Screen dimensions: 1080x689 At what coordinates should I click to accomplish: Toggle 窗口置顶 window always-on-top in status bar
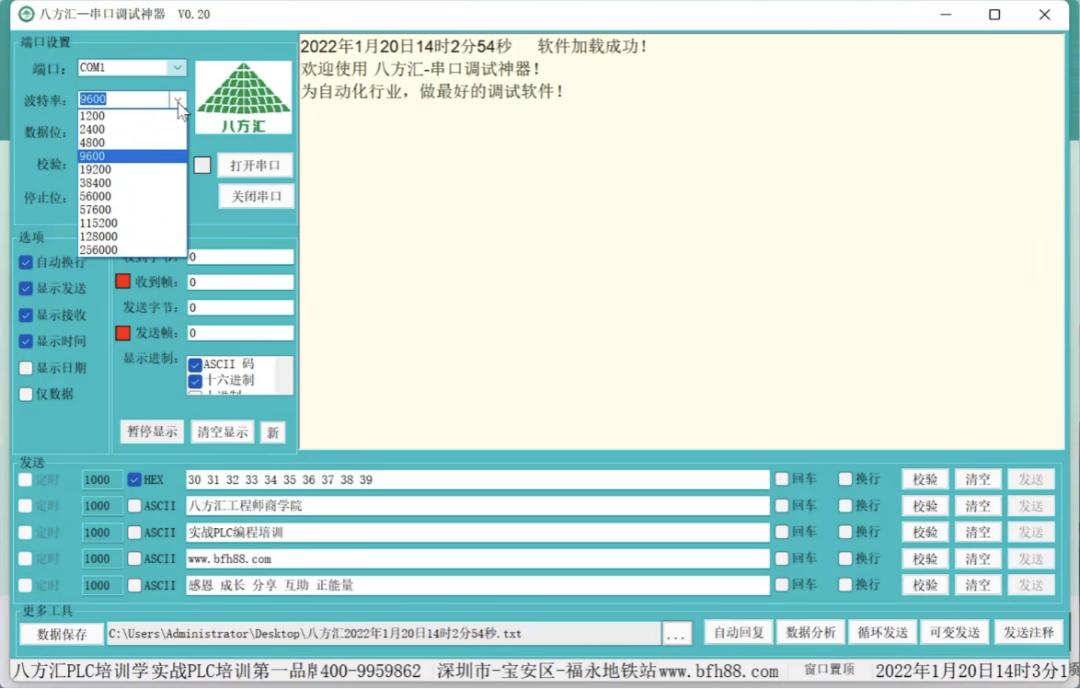coord(828,672)
